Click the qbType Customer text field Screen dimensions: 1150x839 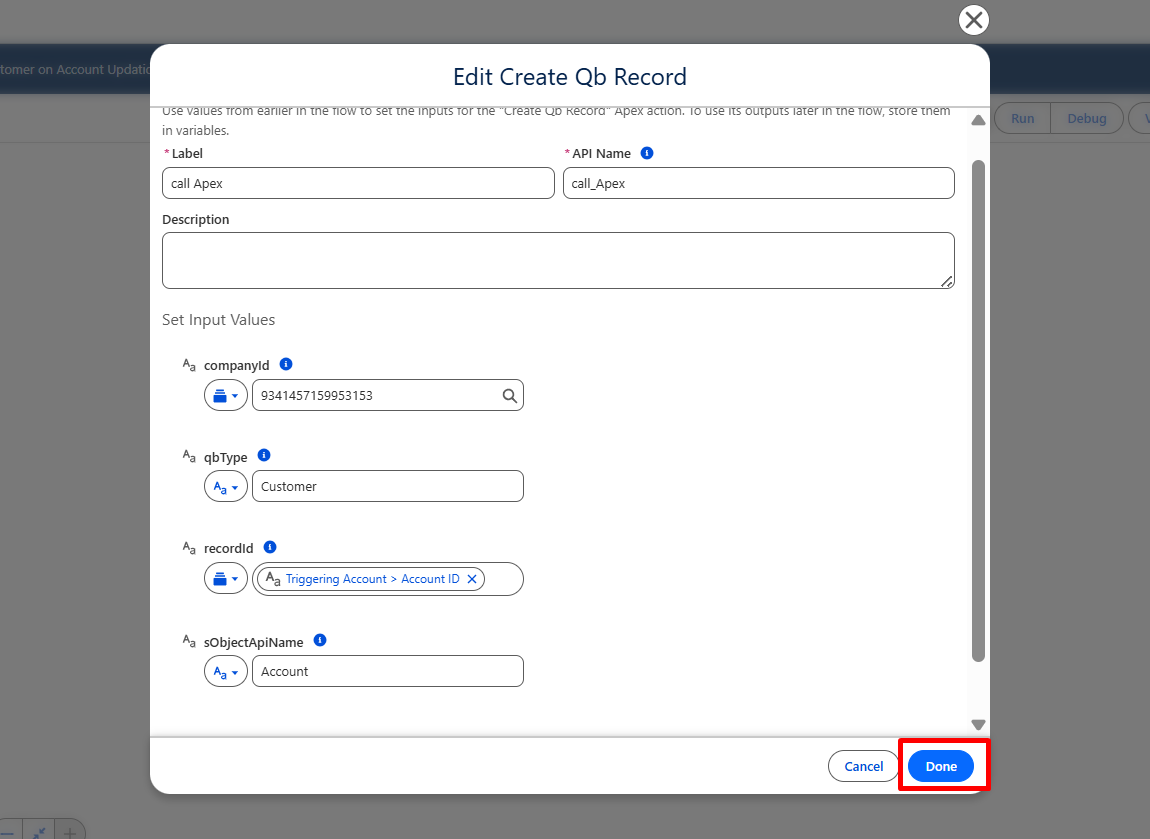tap(387, 486)
